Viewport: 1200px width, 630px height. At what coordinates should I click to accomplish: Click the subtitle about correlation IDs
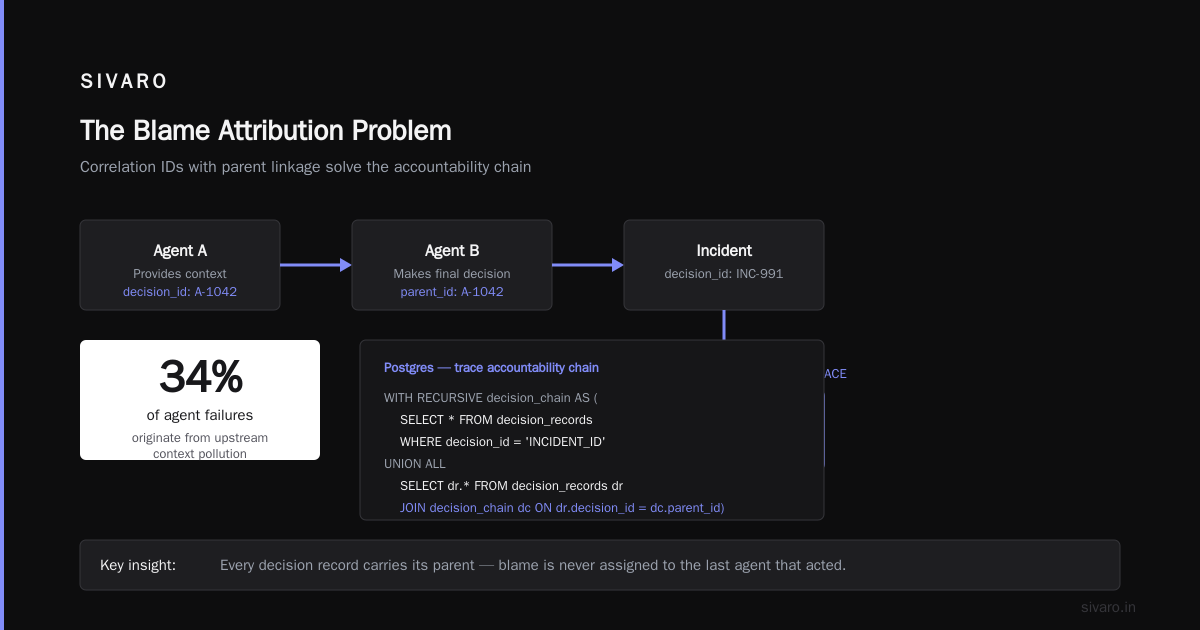[306, 167]
